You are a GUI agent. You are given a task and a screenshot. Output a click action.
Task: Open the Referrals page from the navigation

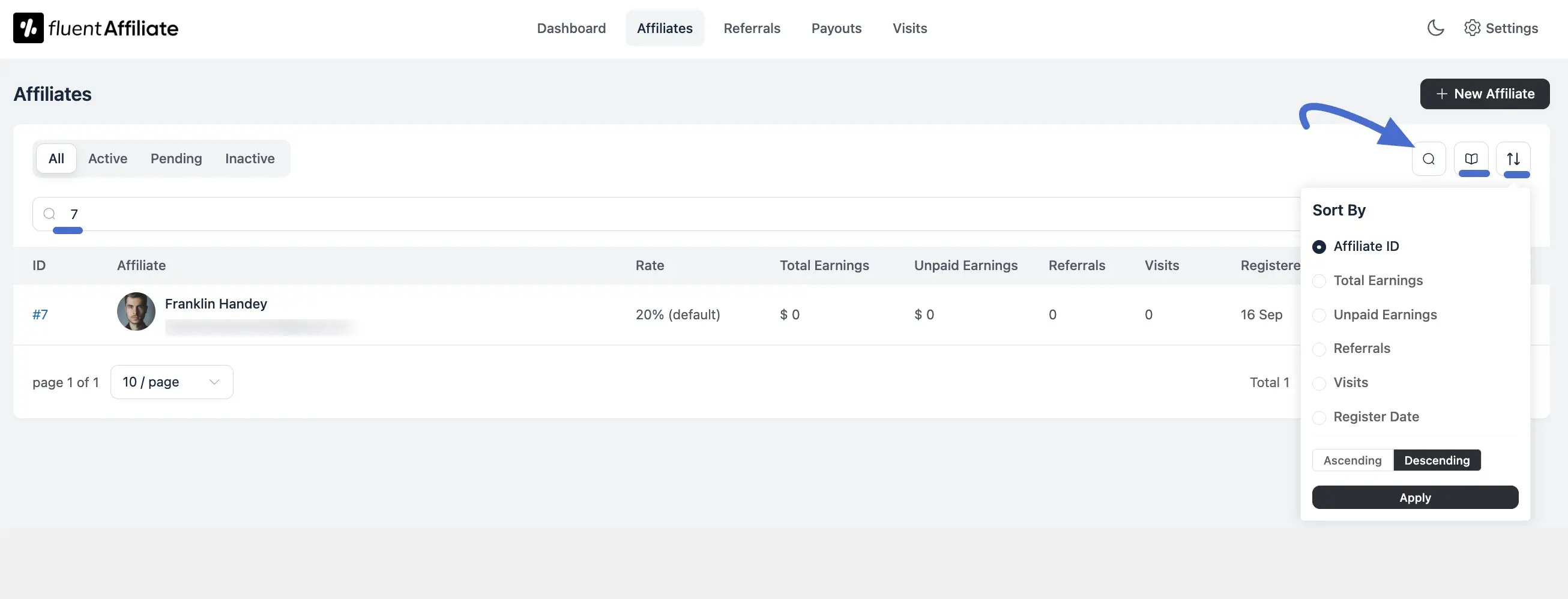point(752,28)
